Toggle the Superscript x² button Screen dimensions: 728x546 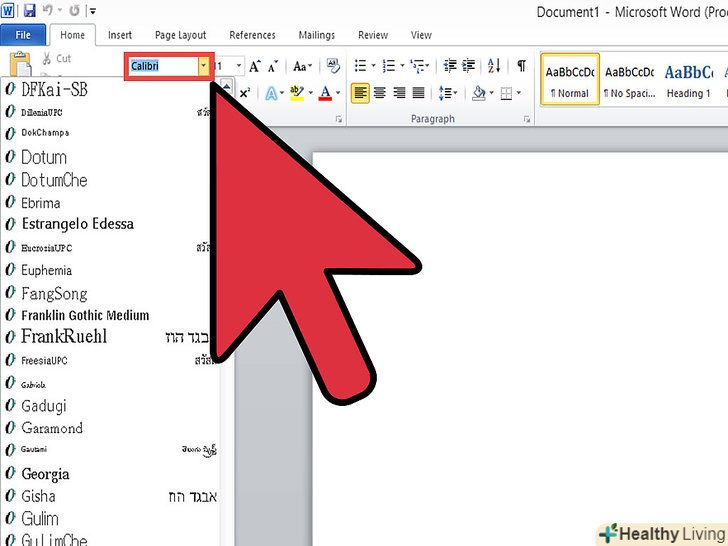245,93
